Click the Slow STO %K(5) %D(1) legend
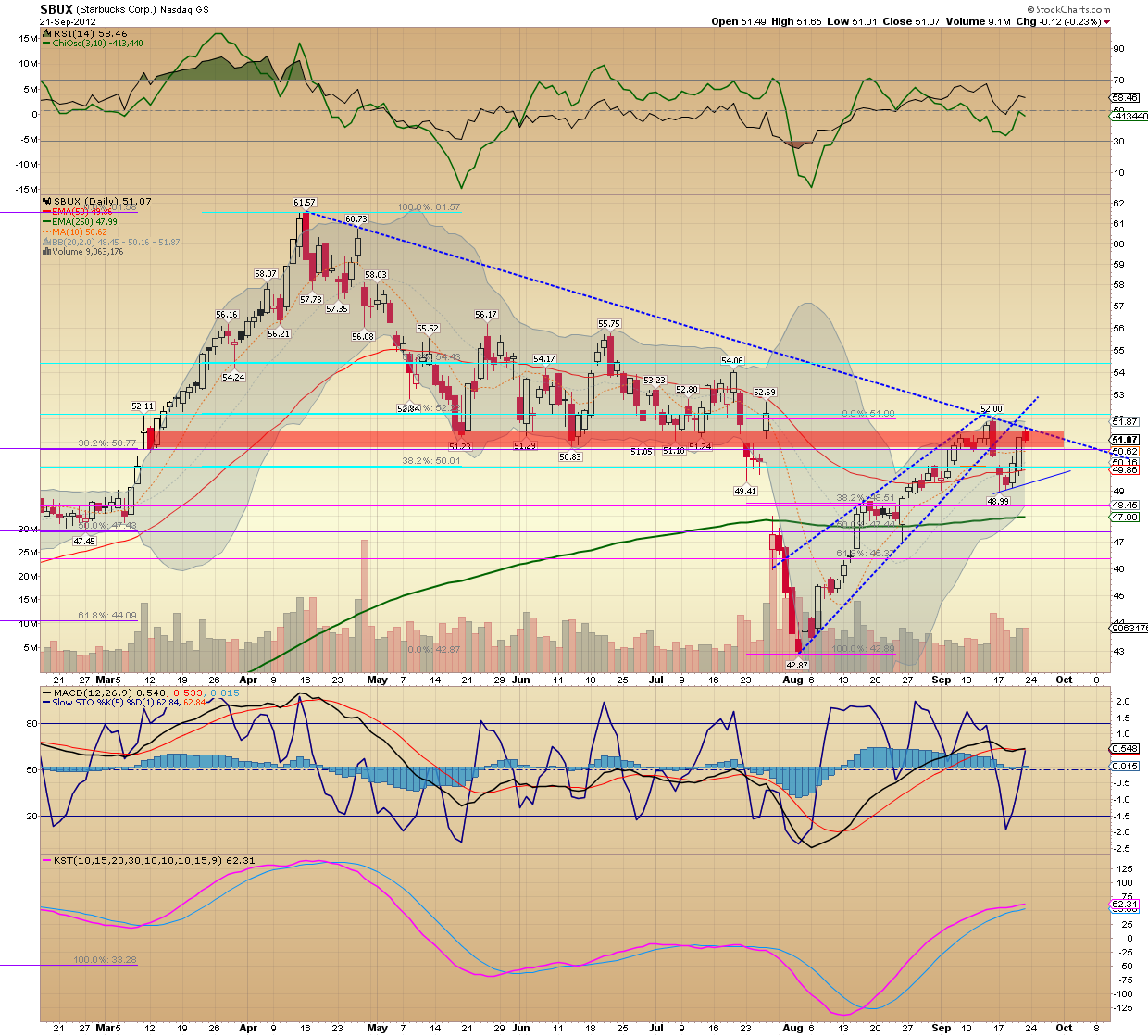 coord(129,703)
